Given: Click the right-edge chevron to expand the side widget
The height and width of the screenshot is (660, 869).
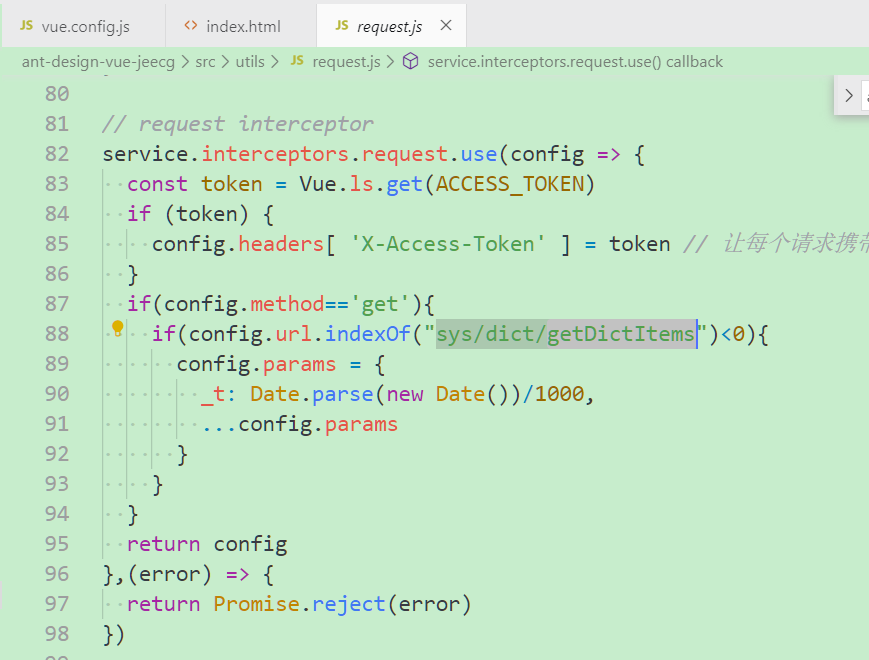Looking at the screenshot, I should pos(849,95).
